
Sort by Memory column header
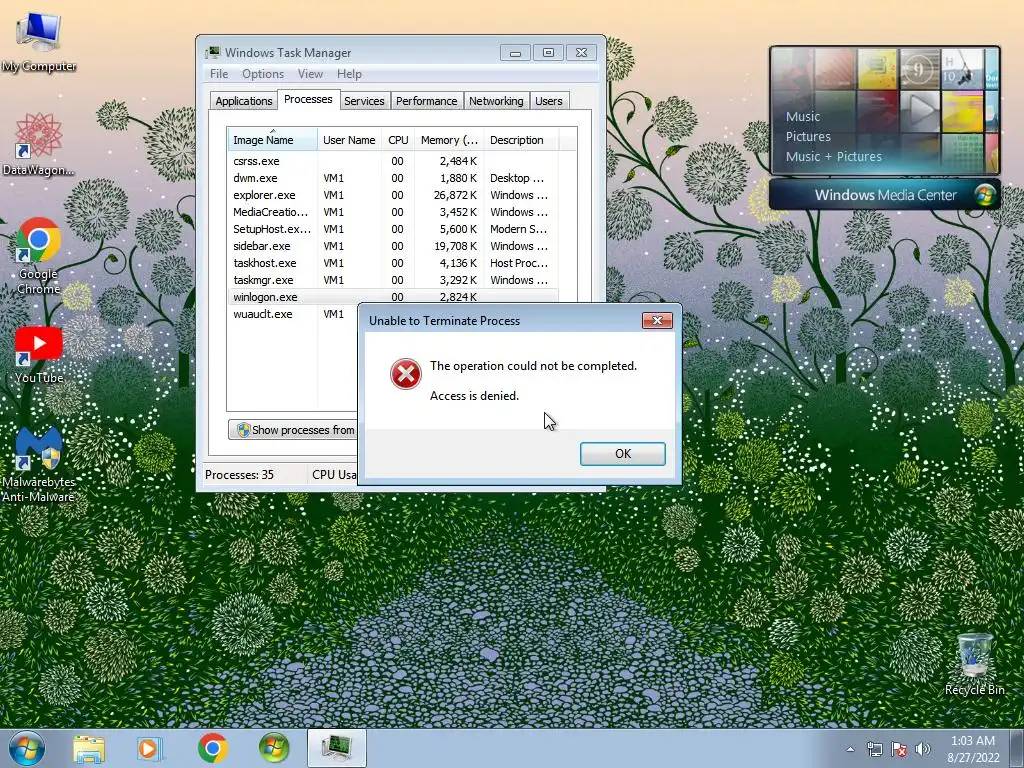[449, 140]
